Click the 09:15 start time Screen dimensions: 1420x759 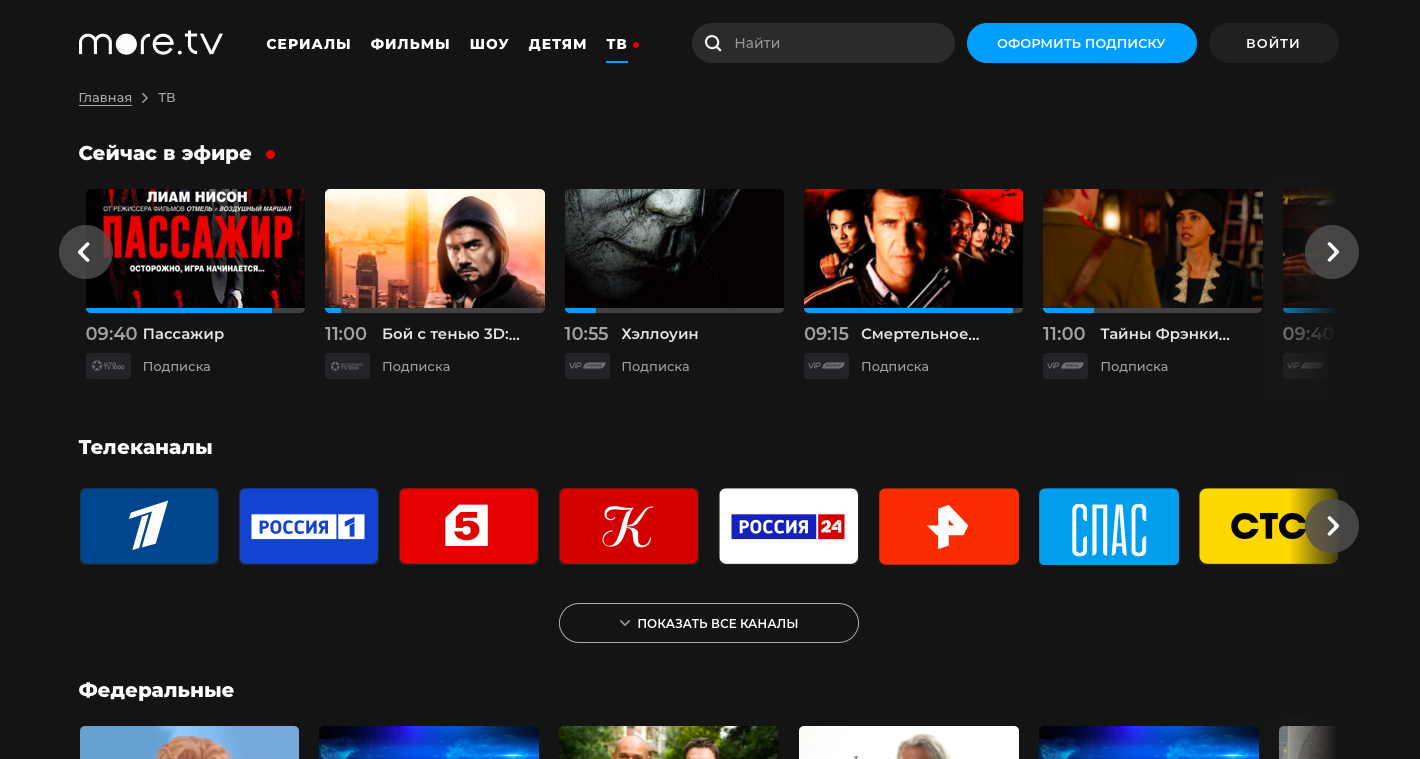[826, 334]
